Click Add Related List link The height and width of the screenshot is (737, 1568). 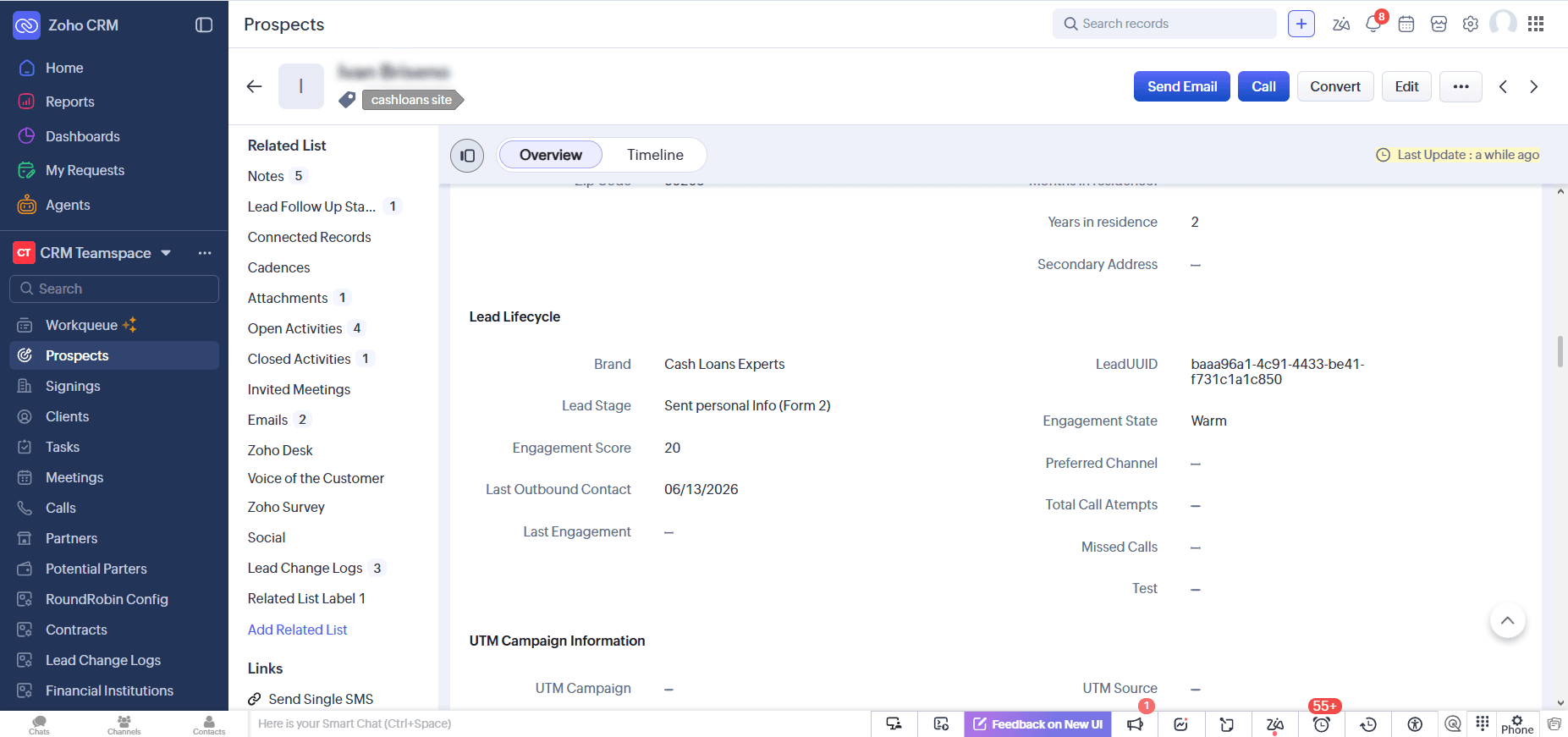pyautogui.click(x=297, y=630)
